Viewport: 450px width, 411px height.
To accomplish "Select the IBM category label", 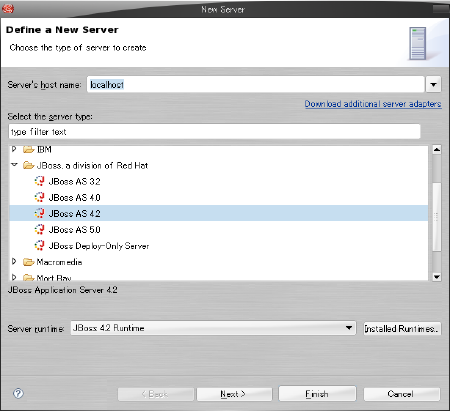I will 44,149.
